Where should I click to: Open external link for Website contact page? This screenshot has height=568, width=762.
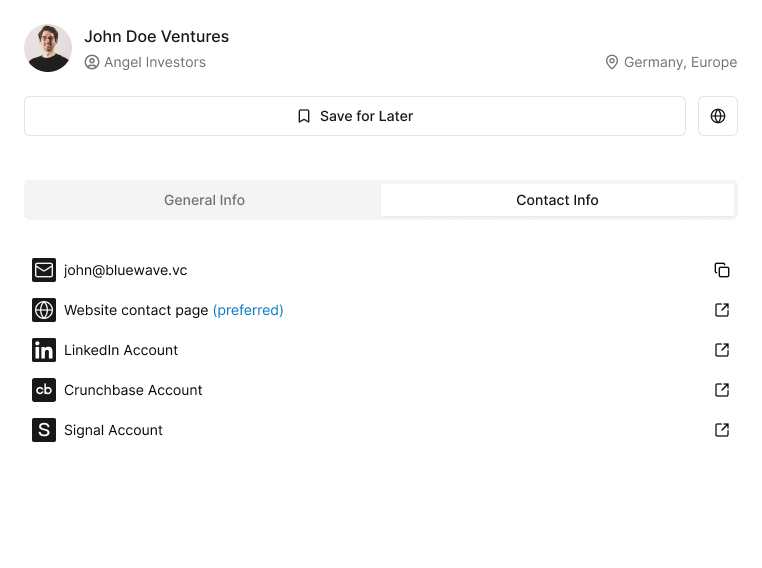(x=722, y=310)
